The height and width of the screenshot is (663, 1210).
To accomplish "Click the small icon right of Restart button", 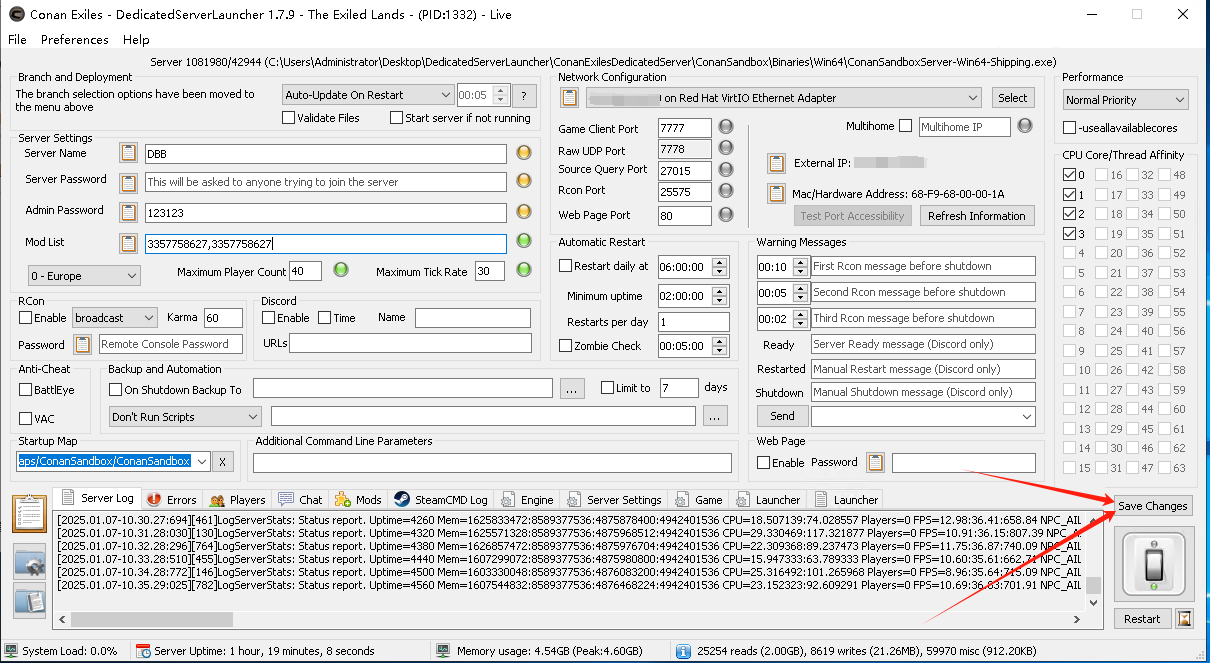I will click(1184, 619).
